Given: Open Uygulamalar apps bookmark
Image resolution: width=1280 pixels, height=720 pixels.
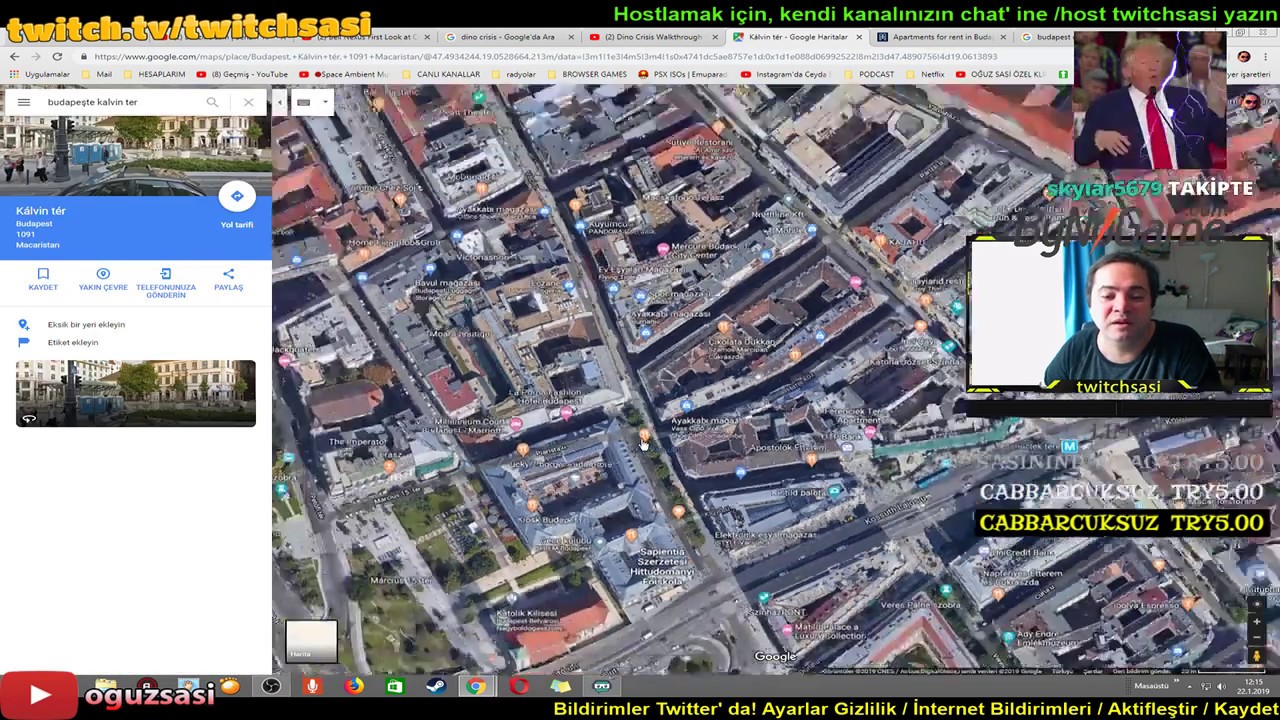Looking at the screenshot, I should pos(40,74).
